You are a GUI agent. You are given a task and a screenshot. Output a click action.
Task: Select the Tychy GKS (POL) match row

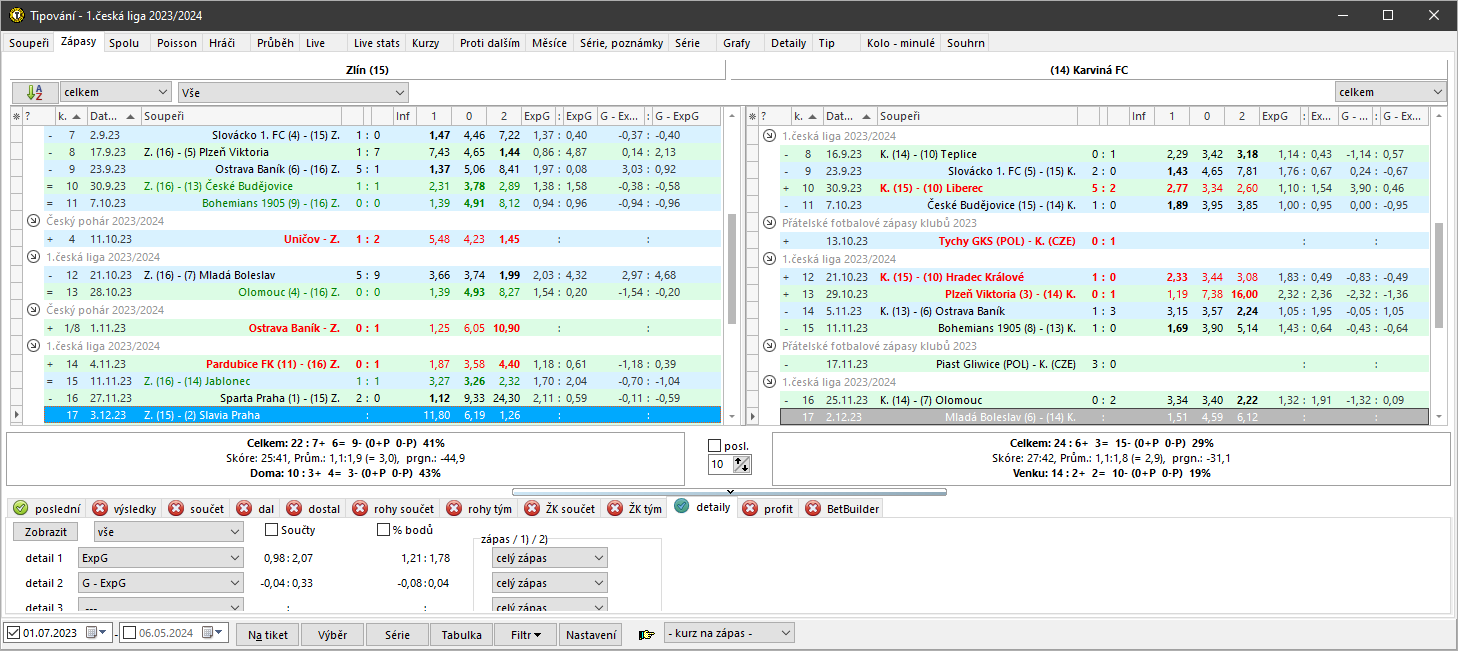click(x=1104, y=242)
